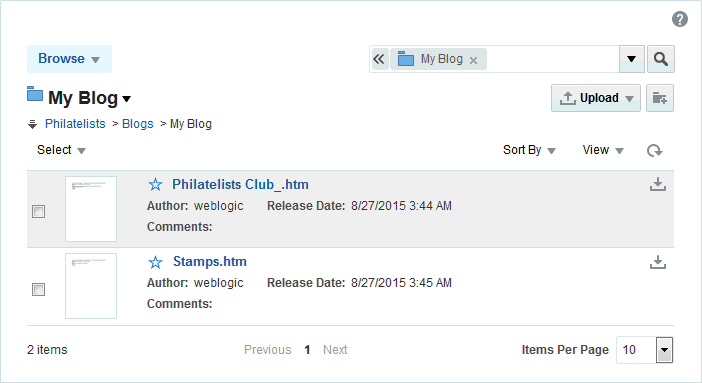Viewport: 702px width, 383px height.
Task: Expand the search options dropdown arrow
Action: (x=631, y=59)
